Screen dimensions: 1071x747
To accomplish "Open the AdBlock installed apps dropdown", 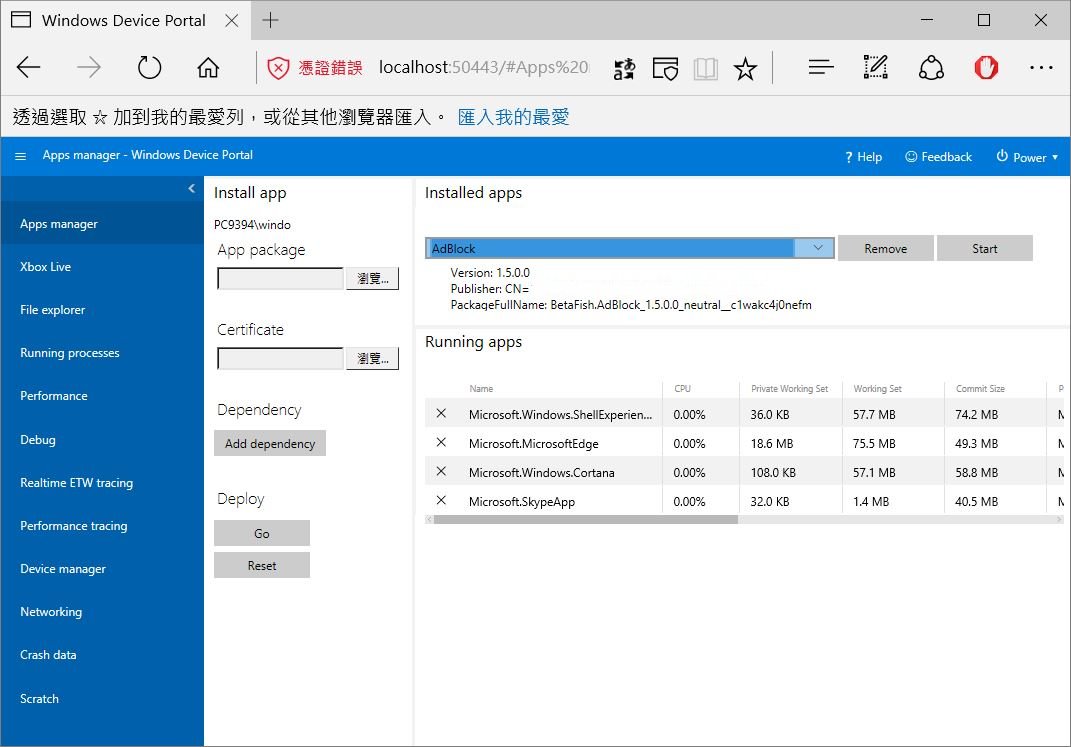I will coord(630,249).
